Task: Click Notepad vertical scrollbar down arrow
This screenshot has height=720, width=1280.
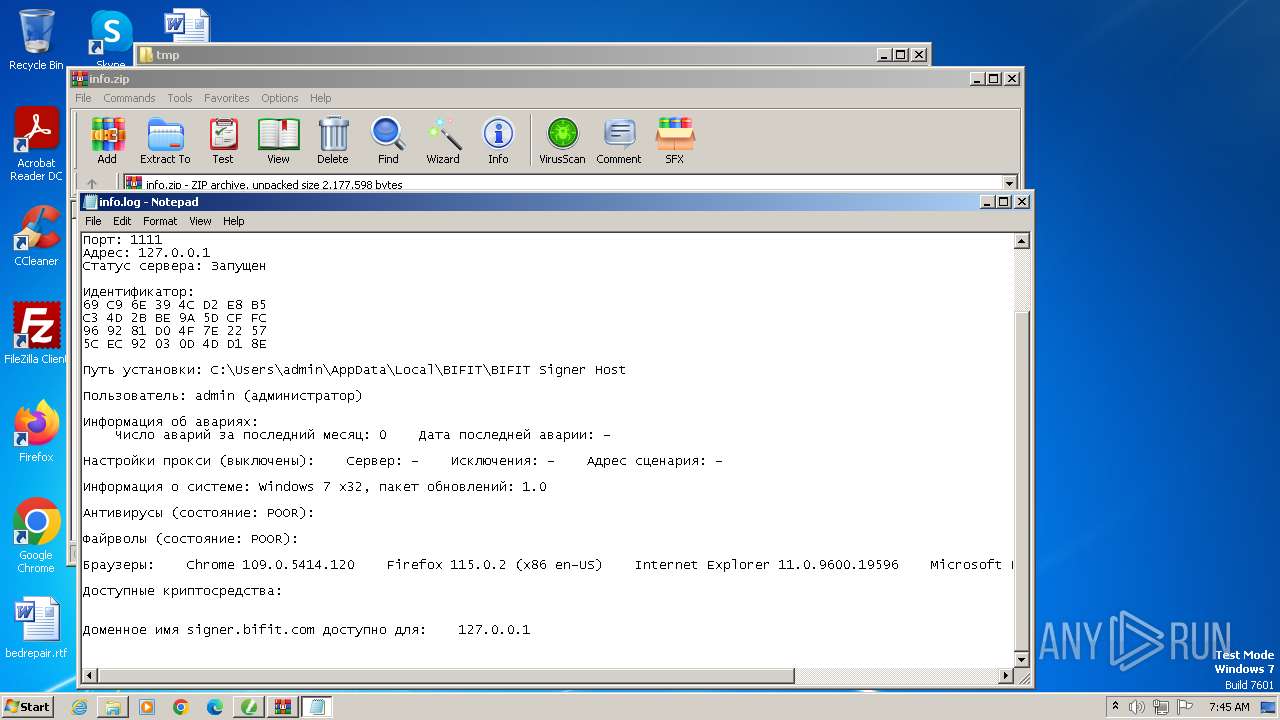Action: tap(1021, 660)
